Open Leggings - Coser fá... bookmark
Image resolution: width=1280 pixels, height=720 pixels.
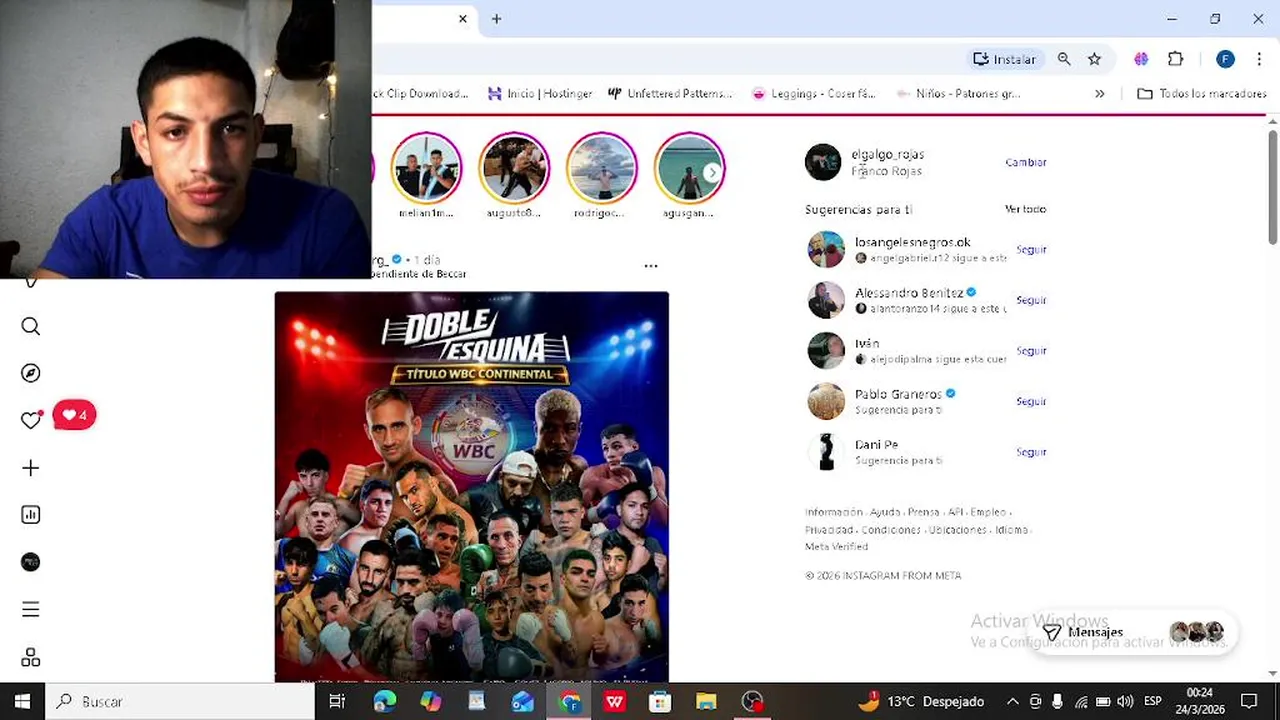click(x=814, y=93)
